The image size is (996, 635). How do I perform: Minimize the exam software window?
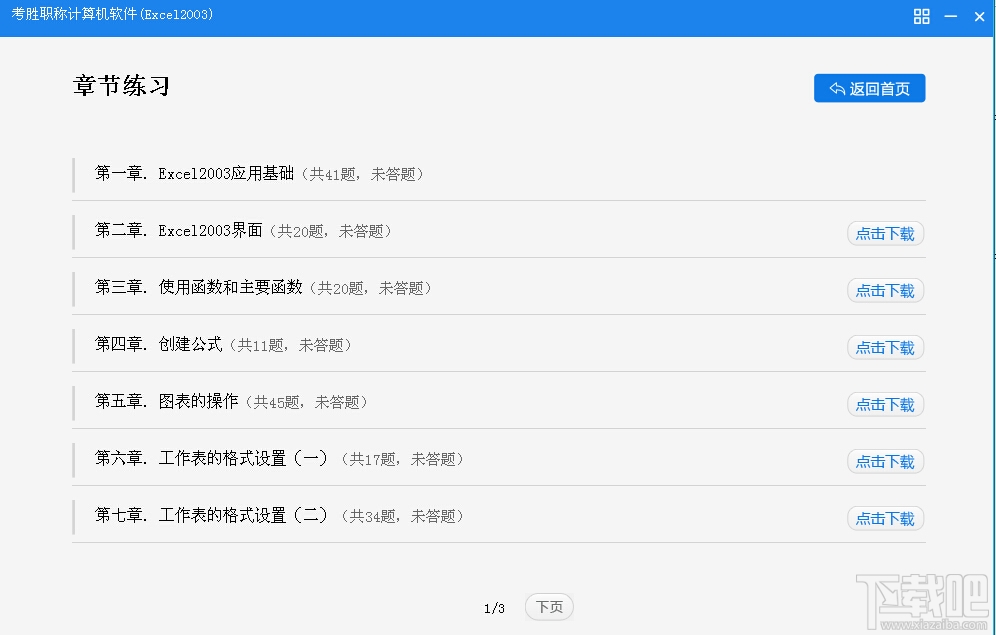[951, 17]
